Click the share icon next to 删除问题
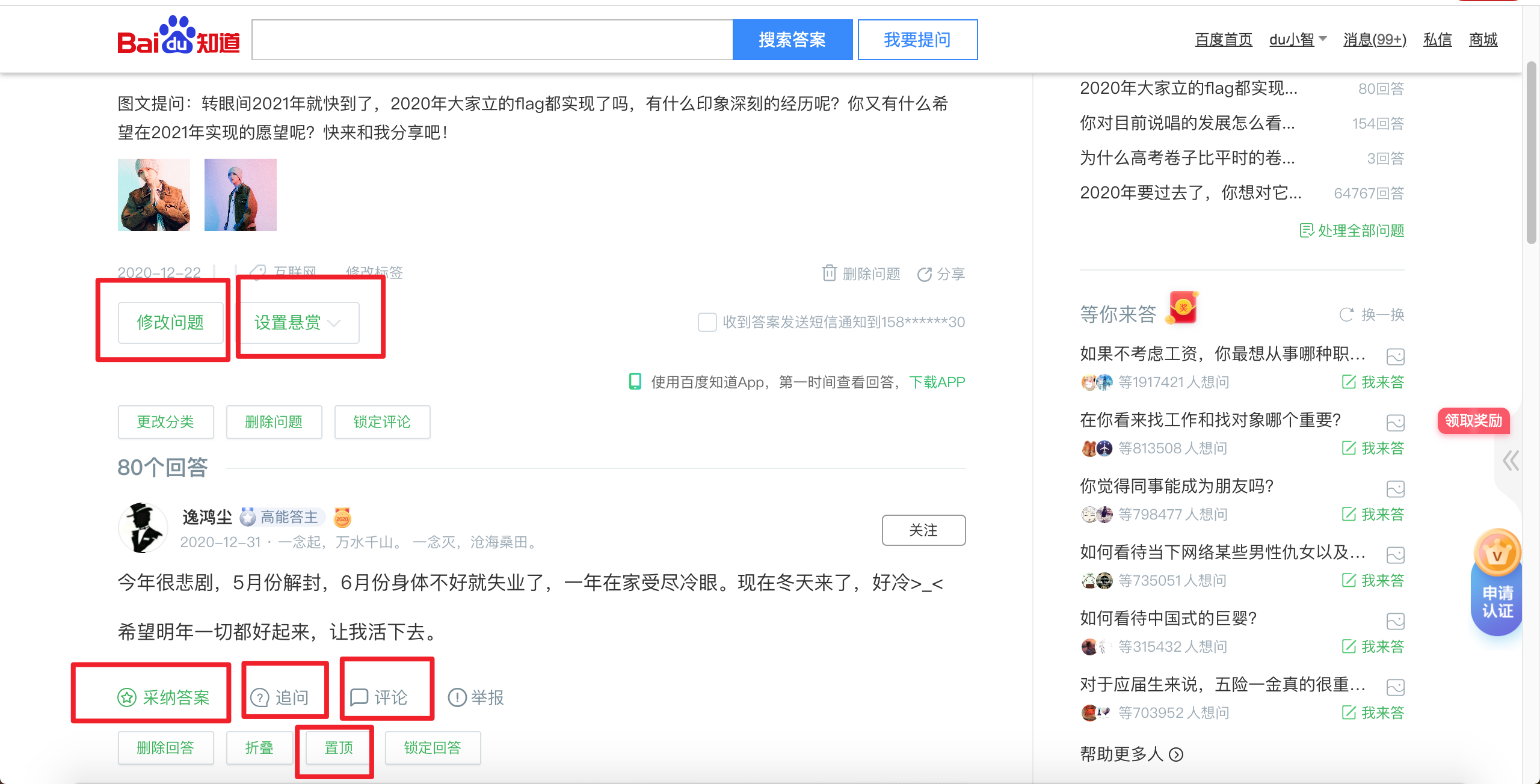Image resolution: width=1540 pixels, height=784 pixels. click(x=925, y=274)
